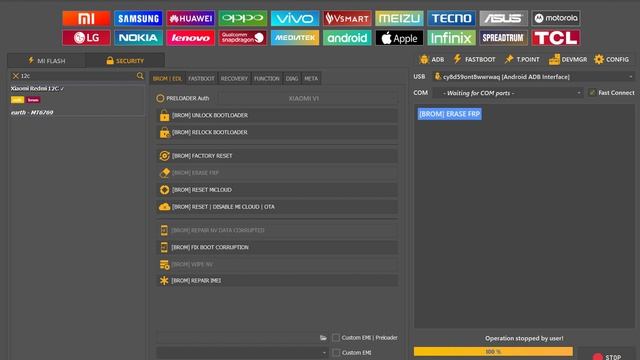Select the Vsmart brand logo
640x360 pixels.
(347, 18)
